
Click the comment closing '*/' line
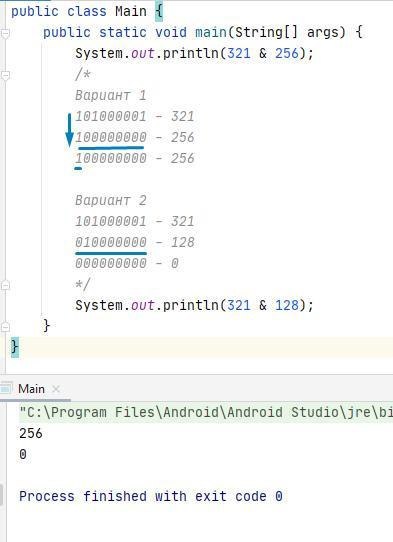(83, 284)
